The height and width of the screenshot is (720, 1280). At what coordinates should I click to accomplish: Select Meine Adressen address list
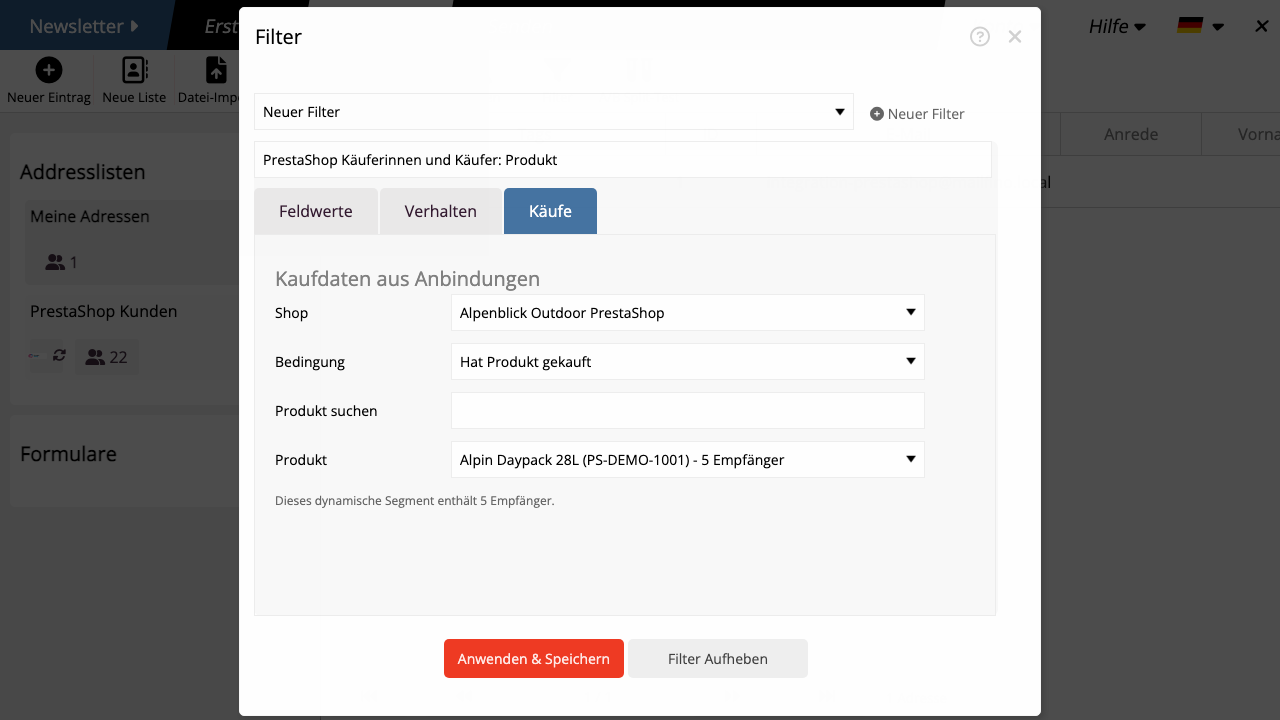[90, 216]
